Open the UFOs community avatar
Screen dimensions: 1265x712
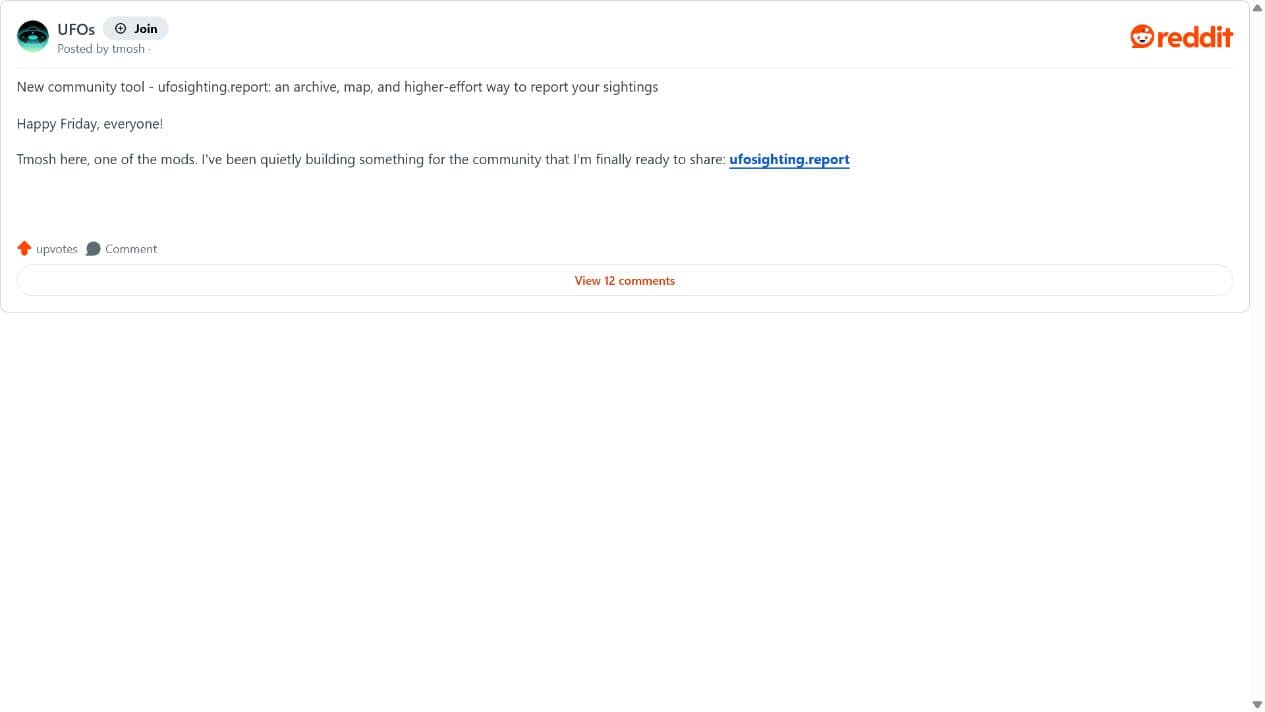pos(33,37)
